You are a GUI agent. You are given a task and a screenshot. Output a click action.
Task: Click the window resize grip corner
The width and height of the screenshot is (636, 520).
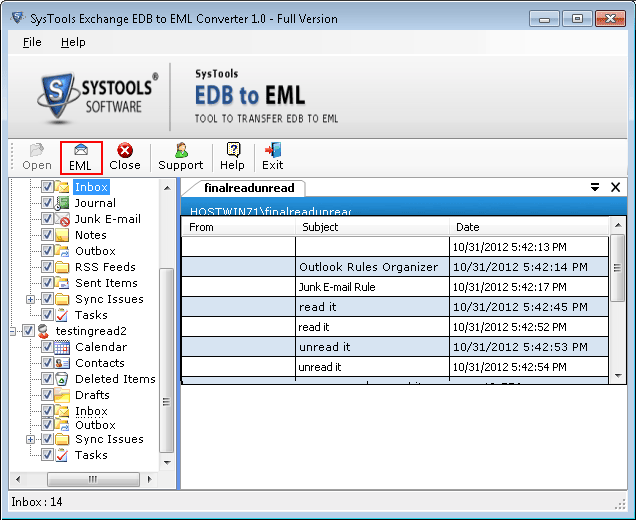click(x=620, y=504)
